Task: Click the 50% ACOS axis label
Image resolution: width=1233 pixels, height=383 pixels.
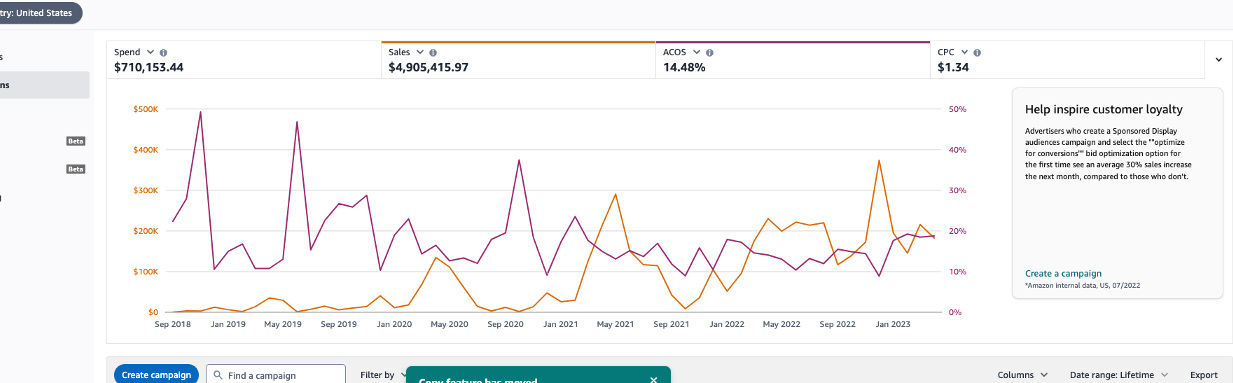Action: click(956, 108)
